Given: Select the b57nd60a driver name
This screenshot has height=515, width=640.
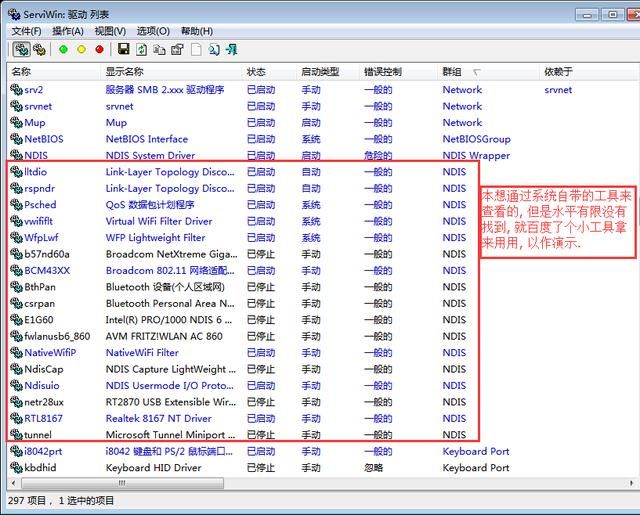Looking at the screenshot, I should click(x=47, y=254).
